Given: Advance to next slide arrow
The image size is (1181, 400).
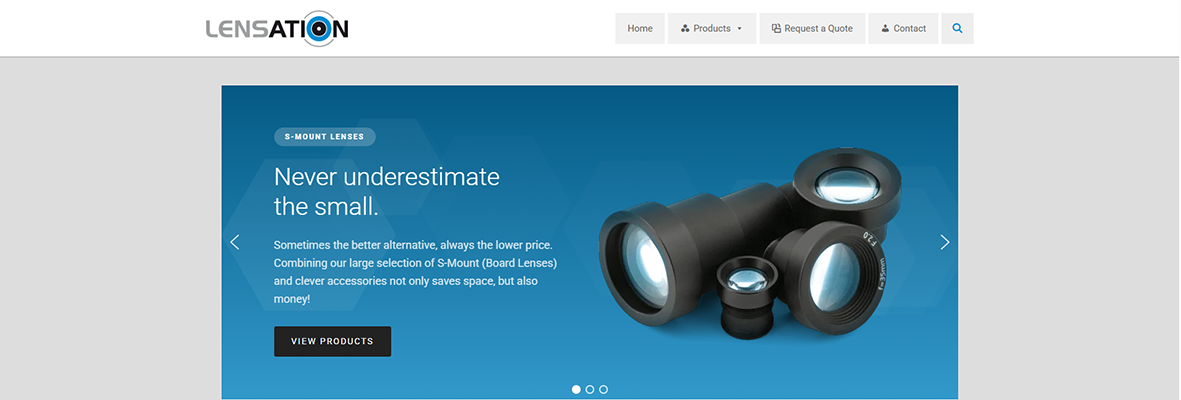Looking at the screenshot, I should 945,242.
